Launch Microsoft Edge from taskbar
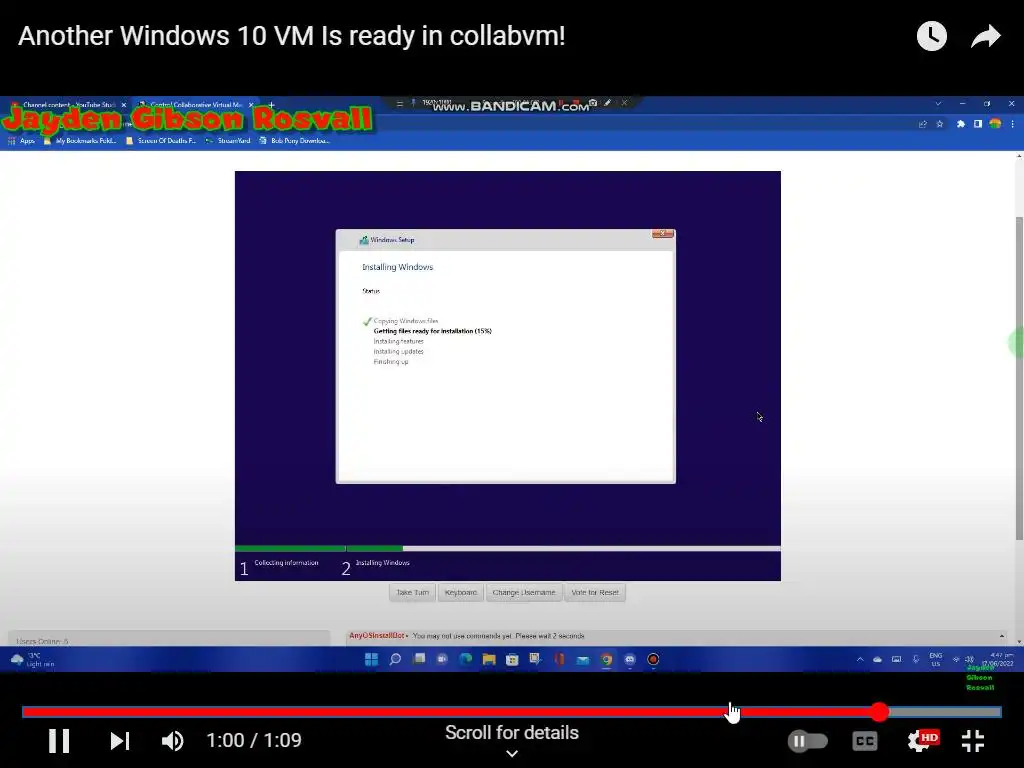 coord(465,660)
